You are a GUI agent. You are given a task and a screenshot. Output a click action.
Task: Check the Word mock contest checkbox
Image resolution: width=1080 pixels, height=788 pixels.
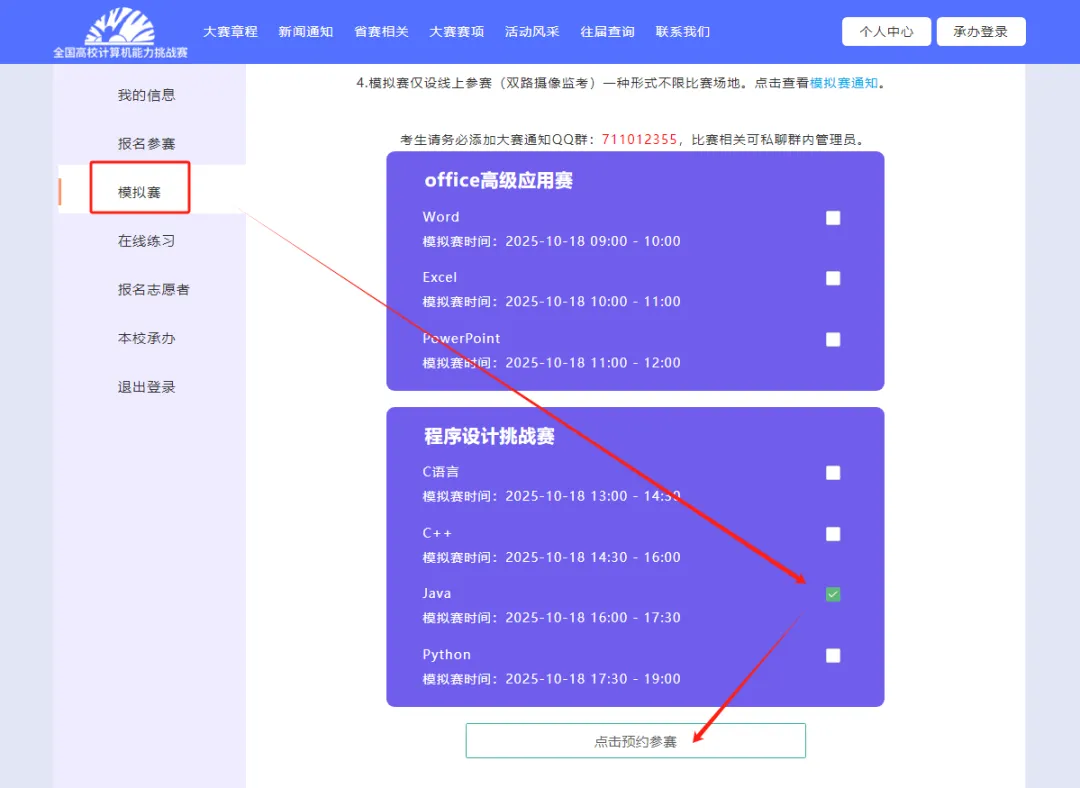[x=833, y=218]
